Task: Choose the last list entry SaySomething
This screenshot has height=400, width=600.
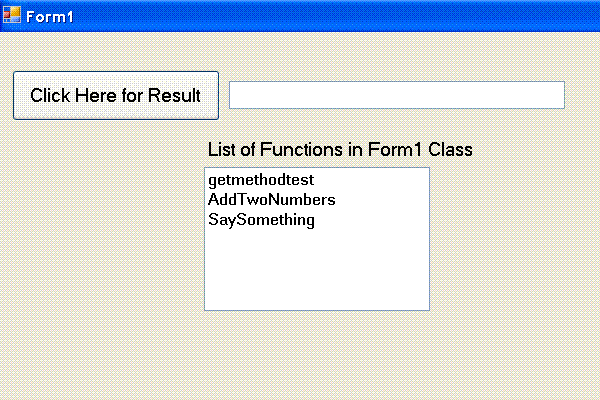Action: pos(261,220)
